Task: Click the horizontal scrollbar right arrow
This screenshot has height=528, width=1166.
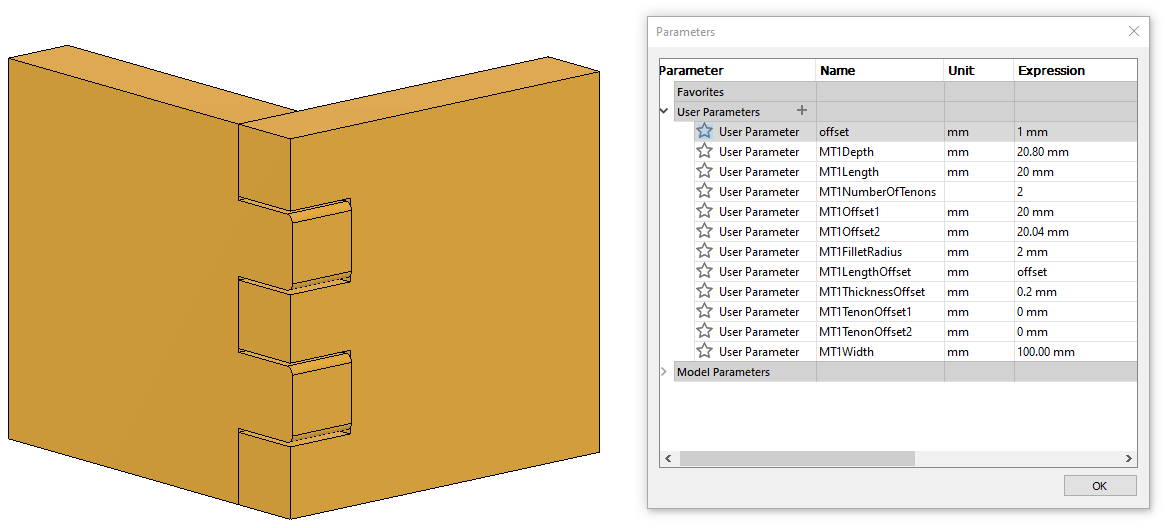Action: coord(1128,459)
